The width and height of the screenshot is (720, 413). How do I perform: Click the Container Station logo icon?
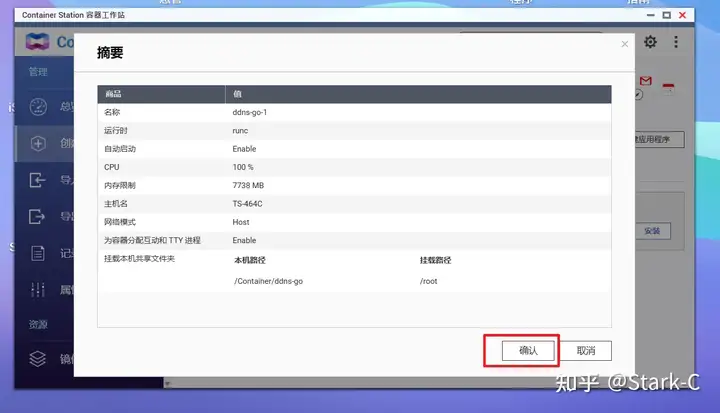point(37,42)
